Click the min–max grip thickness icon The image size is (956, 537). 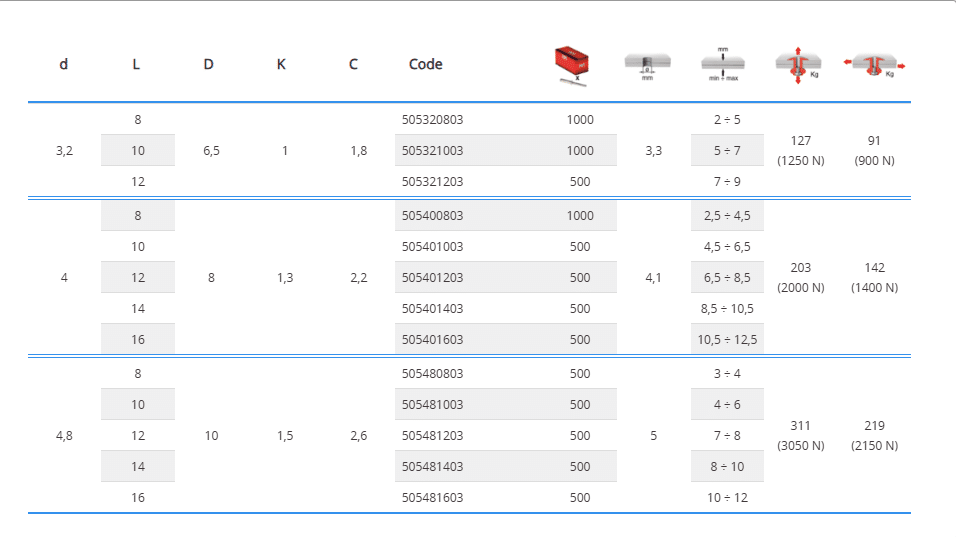[x=723, y=64]
